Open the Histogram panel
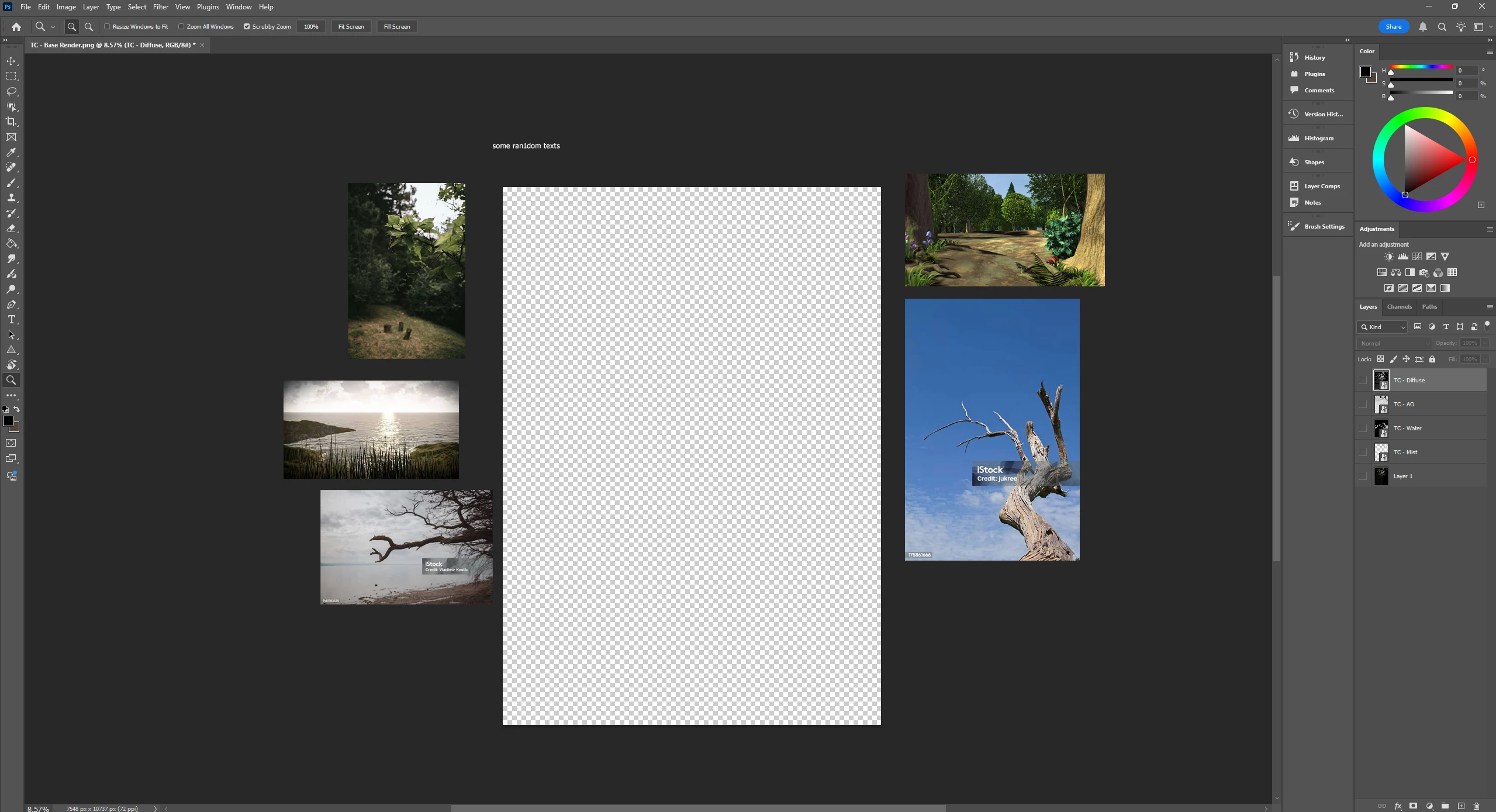 pos(1318,138)
